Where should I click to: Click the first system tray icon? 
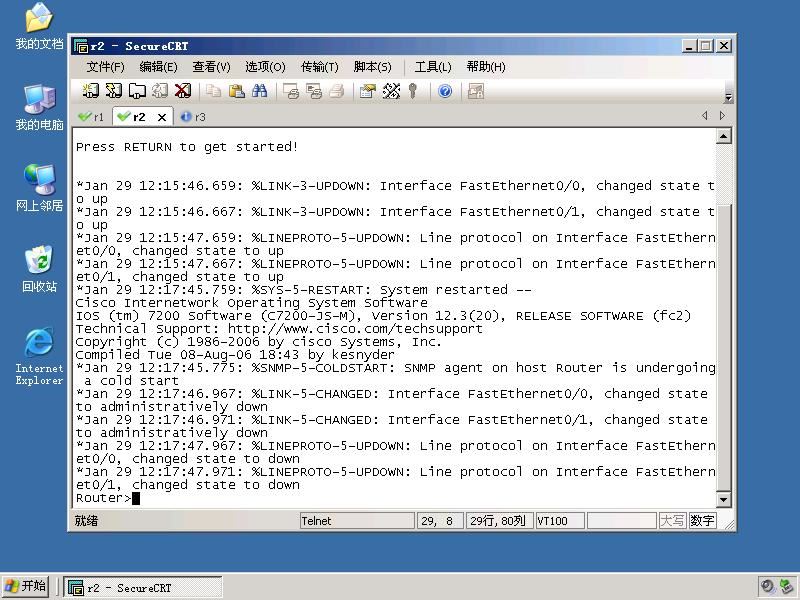click(x=767, y=587)
